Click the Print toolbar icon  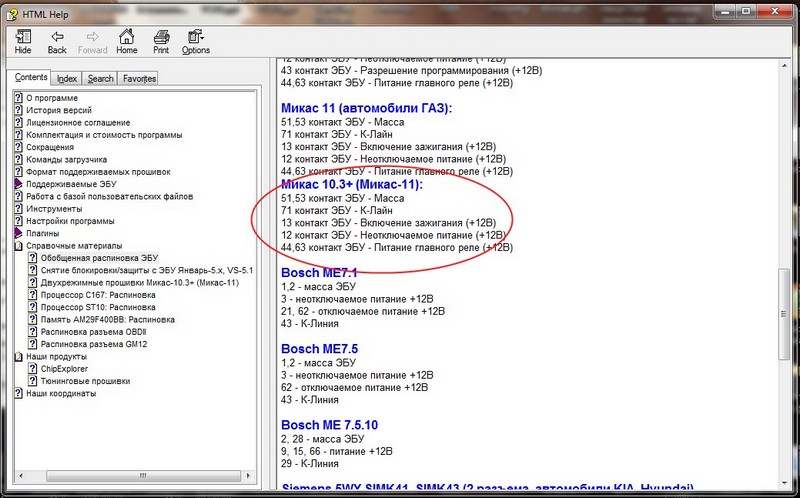coord(160,36)
